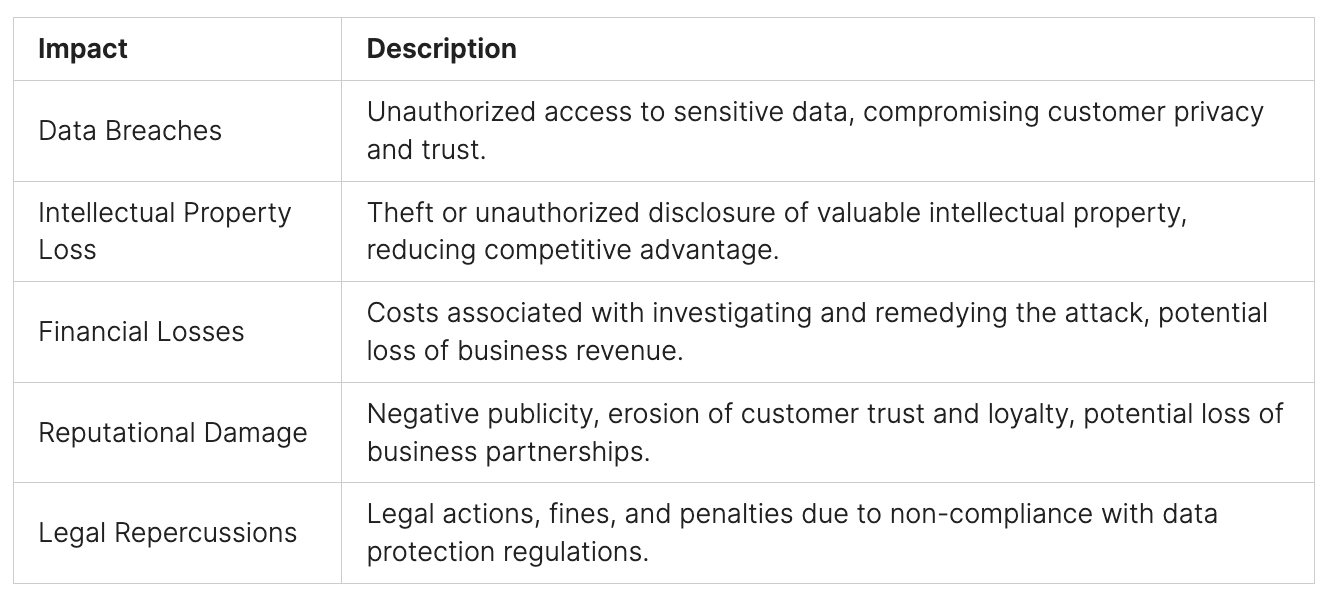Click the Description column header
The height and width of the screenshot is (598, 1328).
442,49
